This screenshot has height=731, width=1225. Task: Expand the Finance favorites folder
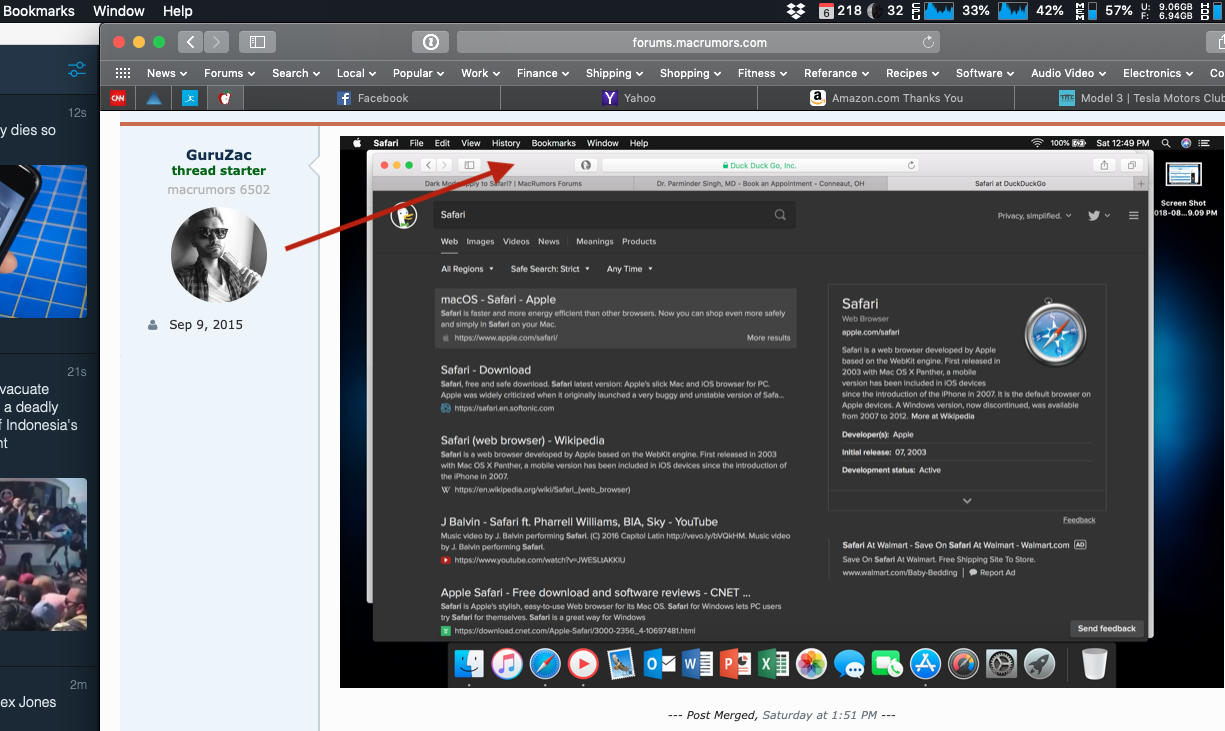(544, 73)
